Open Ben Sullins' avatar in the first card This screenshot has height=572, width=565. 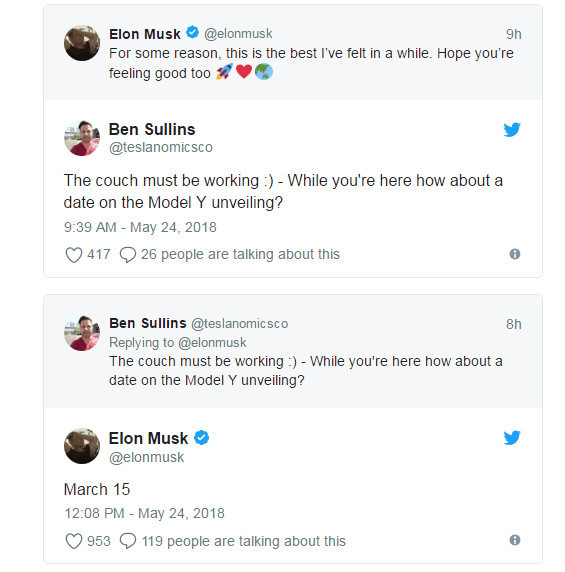click(82, 138)
